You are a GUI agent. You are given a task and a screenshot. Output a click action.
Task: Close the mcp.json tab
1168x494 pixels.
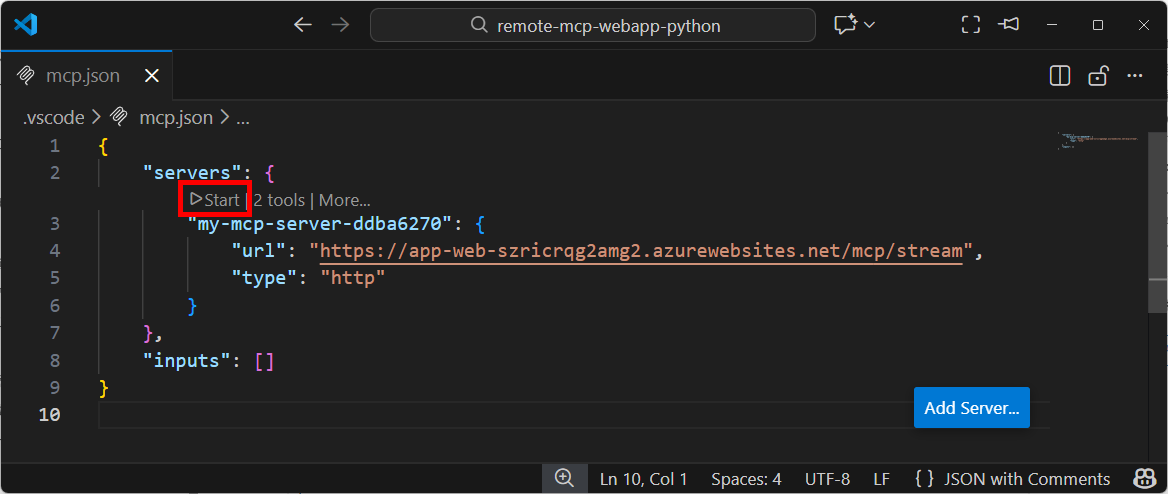coord(152,76)
